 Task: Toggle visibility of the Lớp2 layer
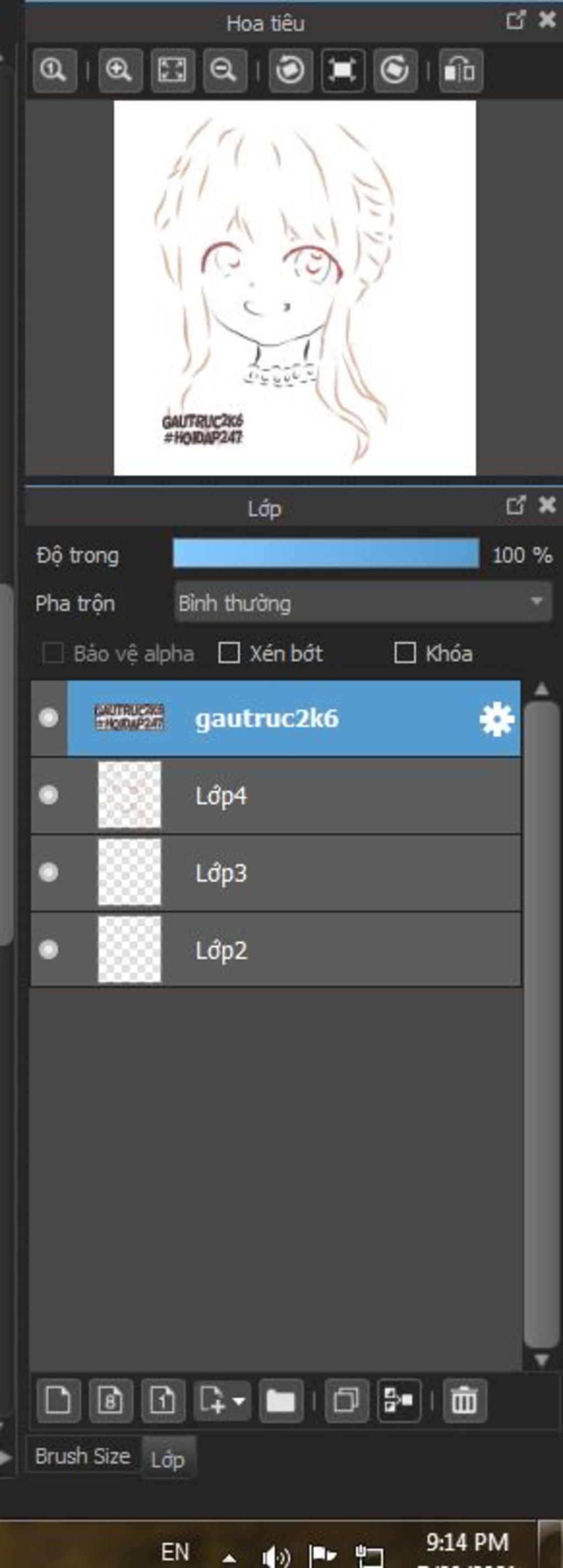49,949
